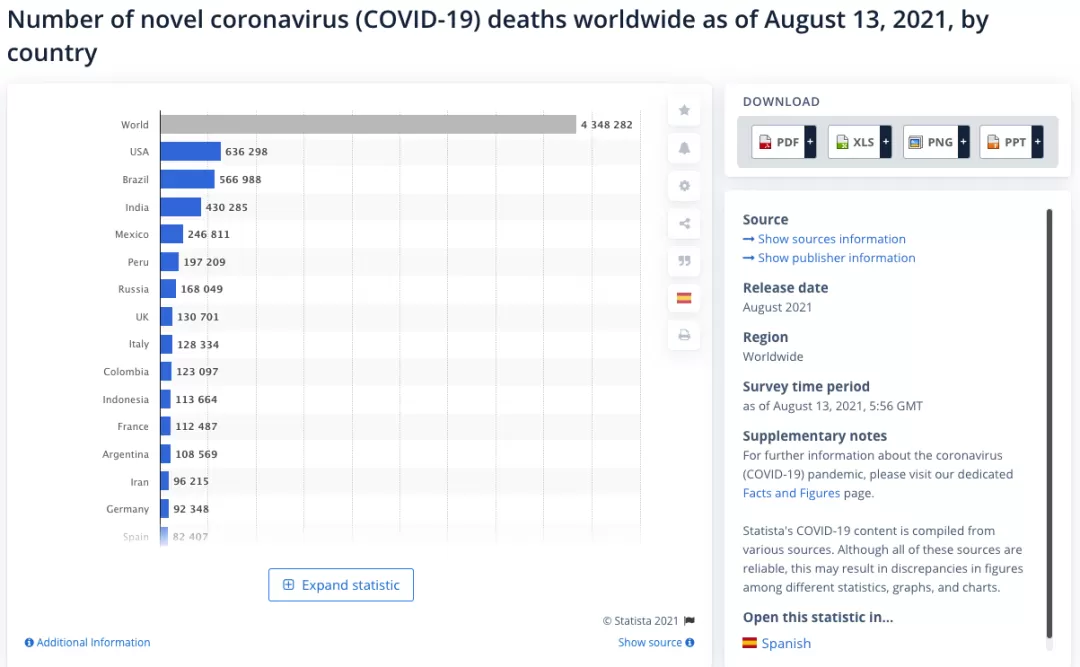Click the Spanish flag icon in chart toolbar
The height and width of the screenshot is (667, 1080).
coord(684,298)
